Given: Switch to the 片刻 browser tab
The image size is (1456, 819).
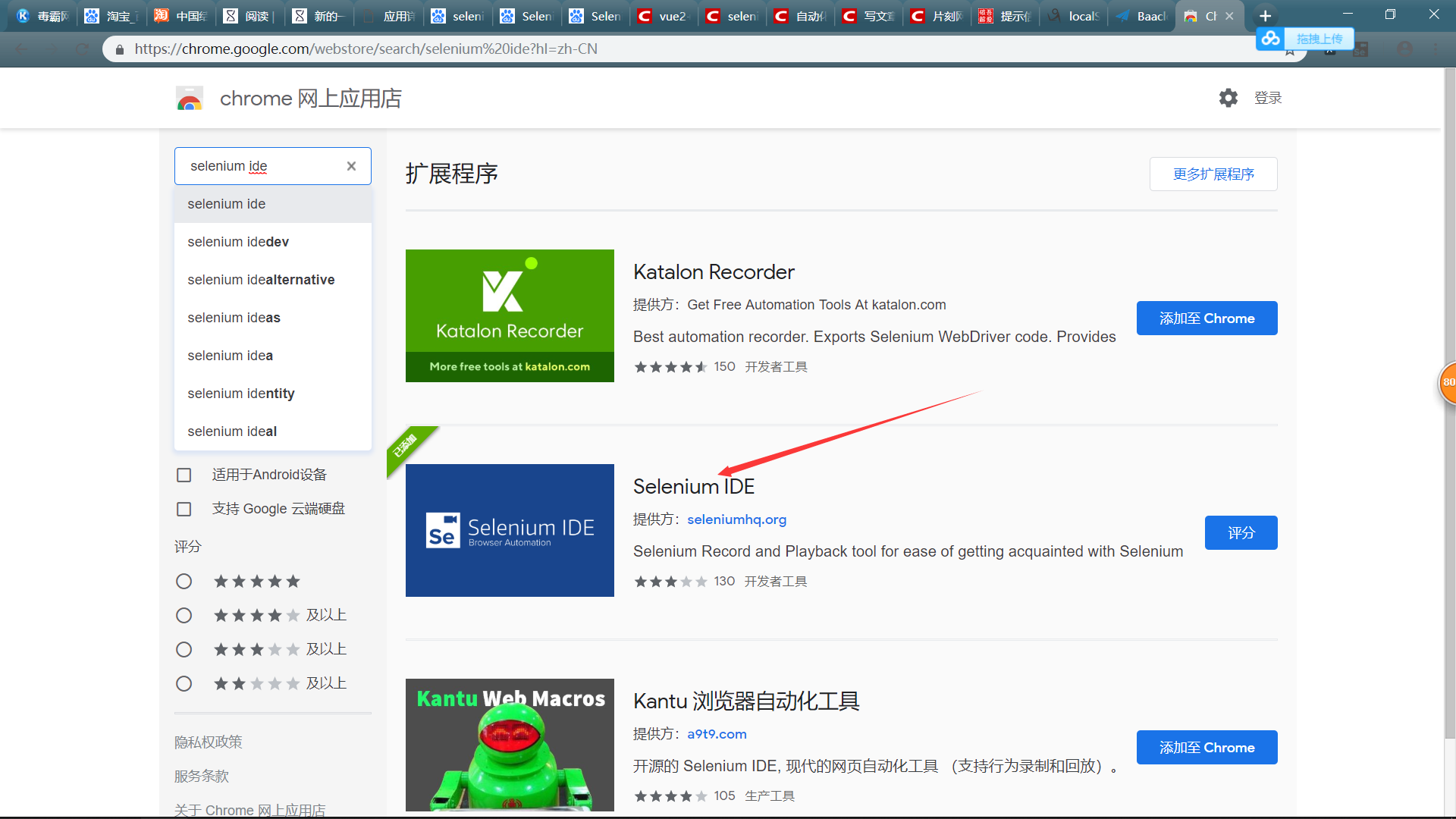Looking at the screenshot, I should (937, 16).
